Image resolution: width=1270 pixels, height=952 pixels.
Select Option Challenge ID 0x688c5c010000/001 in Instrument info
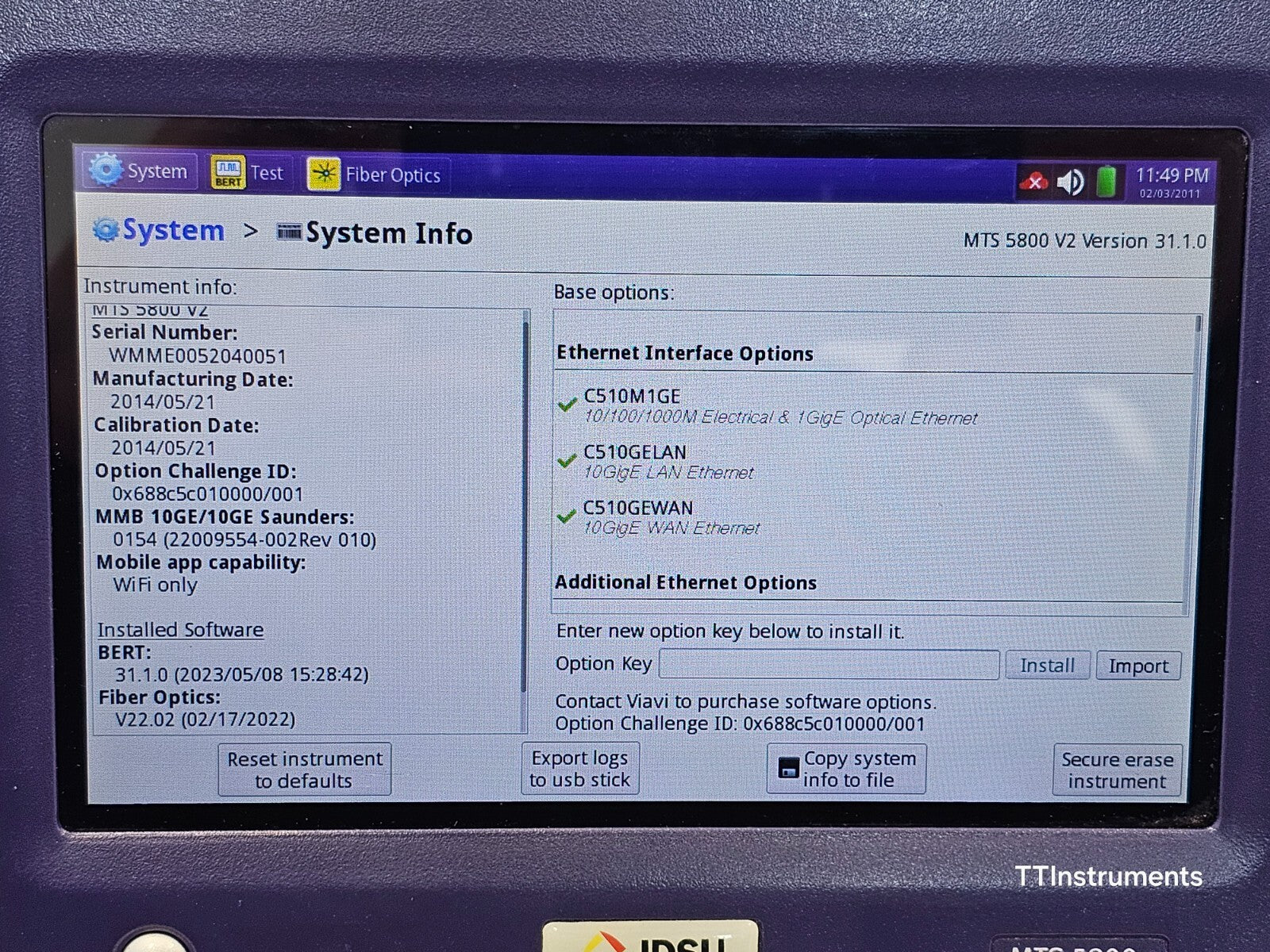[x=207, y=494]
